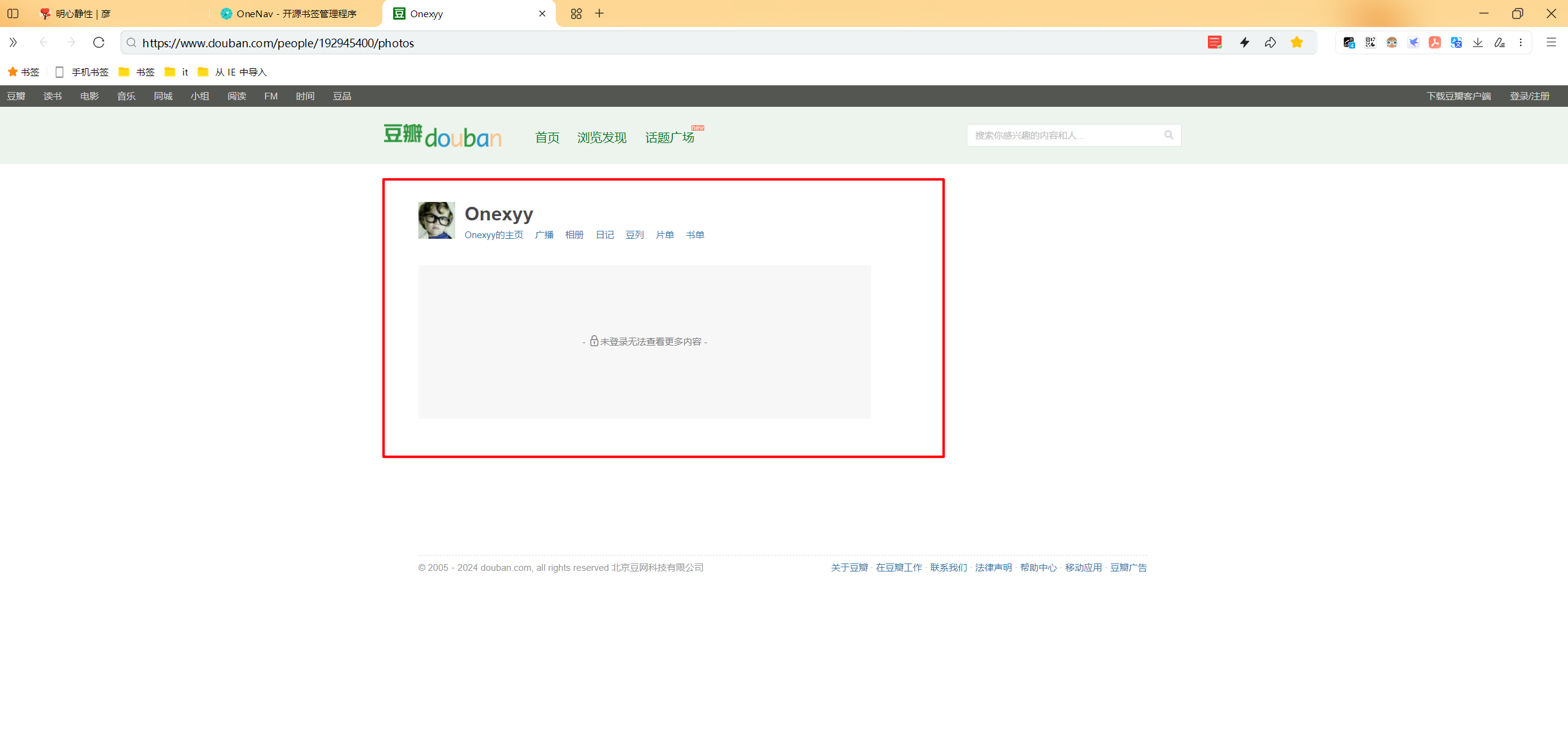Open 电影 in the top bar
Screen dimensions: 1568x755
click(90, 96)
